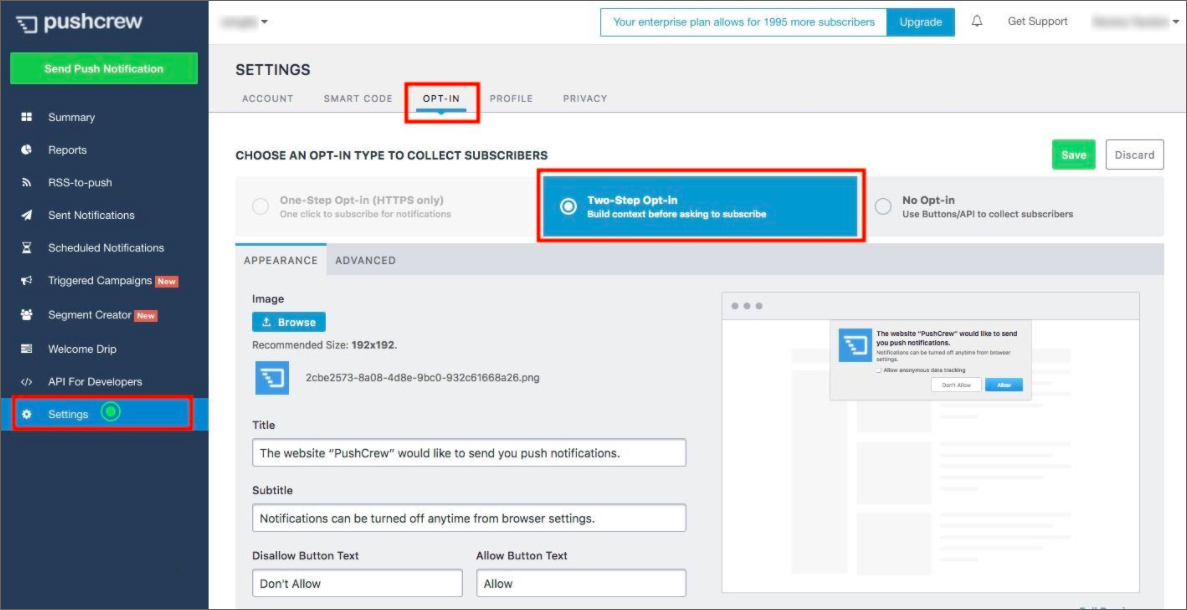This screenshot has height=610, width=1187.
Task: Click Send Push Notification button
Action: click(104, 68)
